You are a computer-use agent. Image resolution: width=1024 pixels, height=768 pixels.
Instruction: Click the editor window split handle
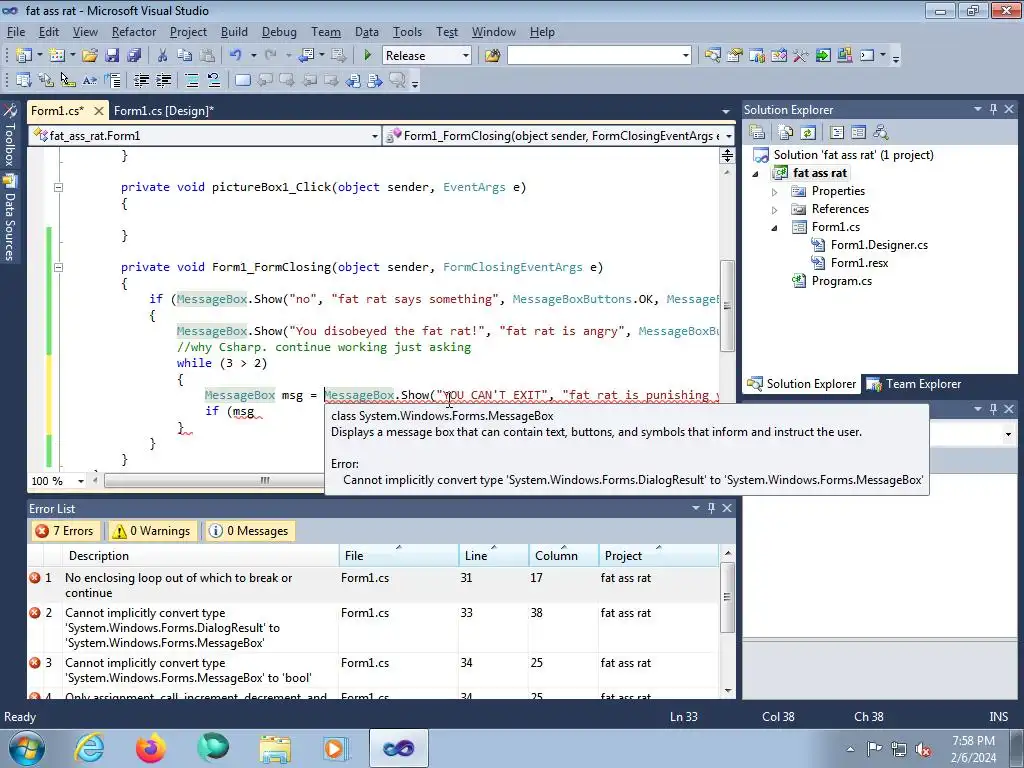click(727, 155)
